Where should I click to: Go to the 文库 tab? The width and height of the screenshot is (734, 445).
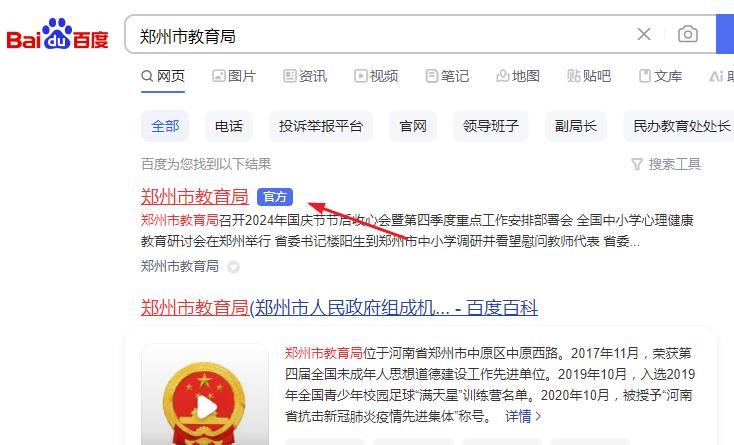tap(660, 76)
